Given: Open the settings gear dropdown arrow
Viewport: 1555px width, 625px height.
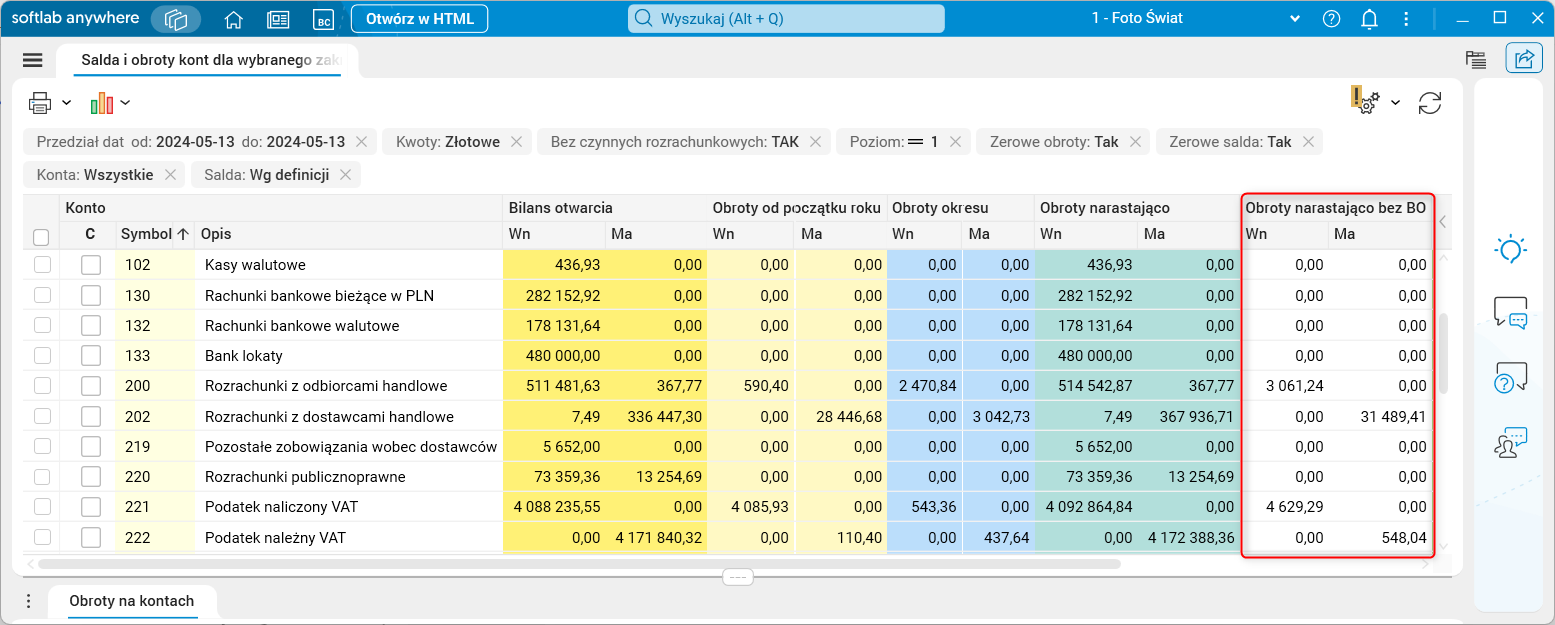Looking at the screenshot, I should coord(1395,103).
